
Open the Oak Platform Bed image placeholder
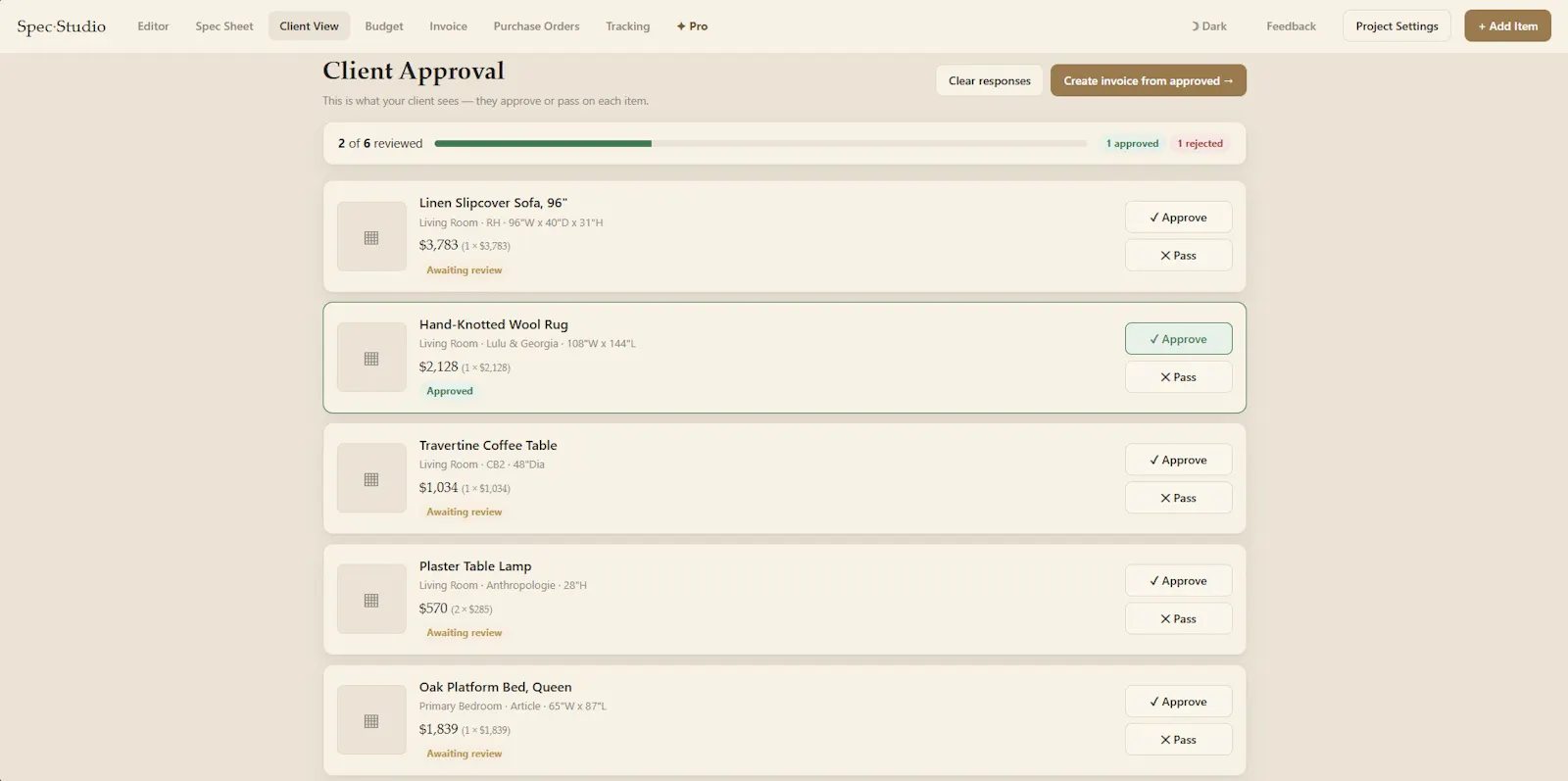pos(371,720)
